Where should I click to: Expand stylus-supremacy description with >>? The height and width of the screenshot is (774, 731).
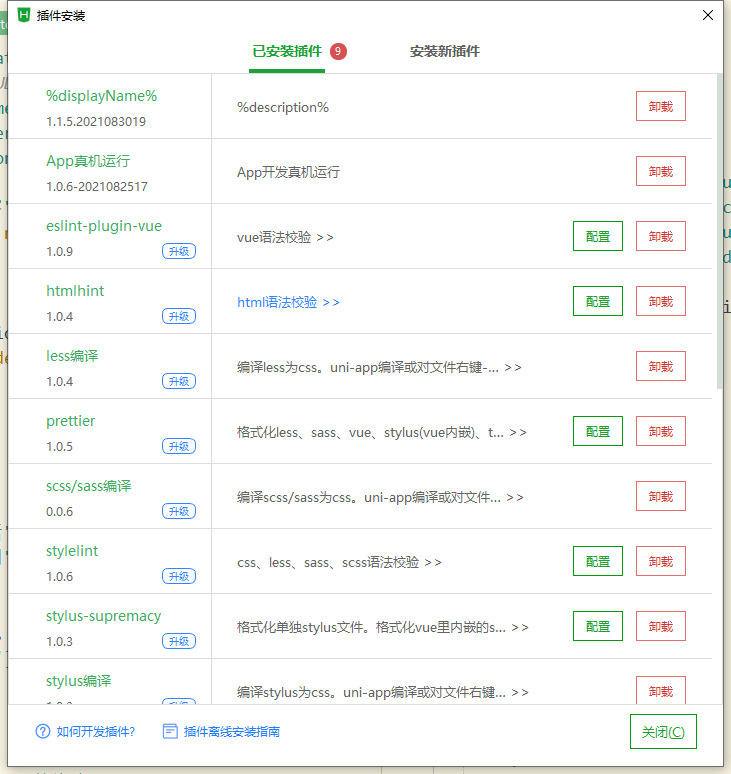(520, 627)
